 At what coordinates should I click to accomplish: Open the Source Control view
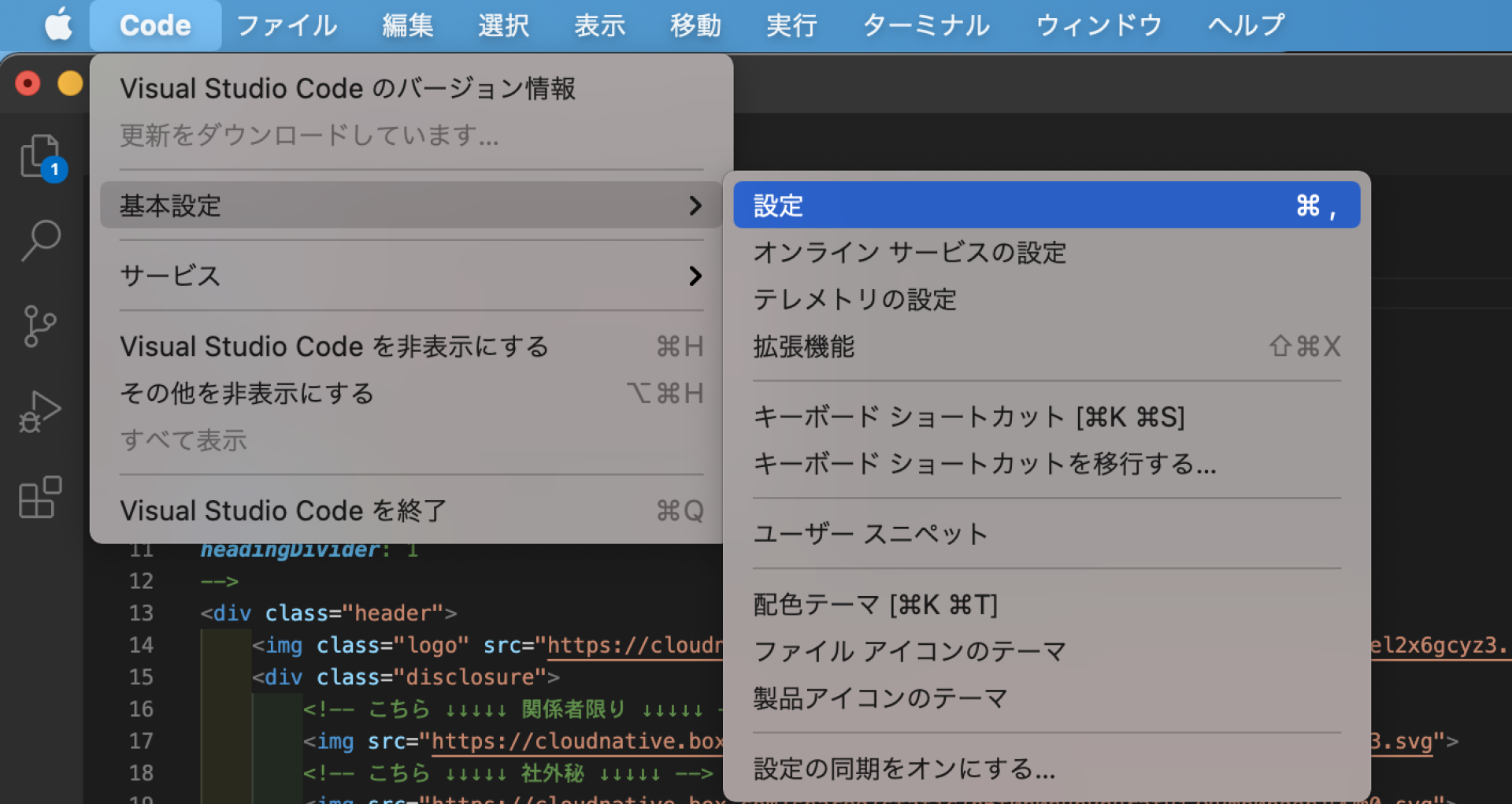coord(39,327)
